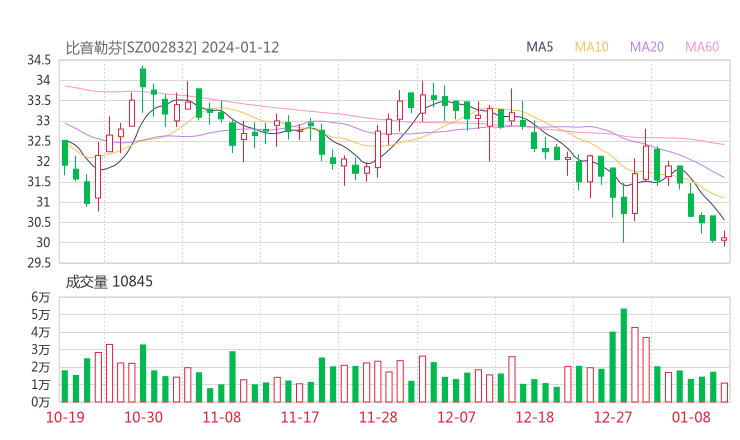Click the 0万 volume axis label

click(41, 402)
